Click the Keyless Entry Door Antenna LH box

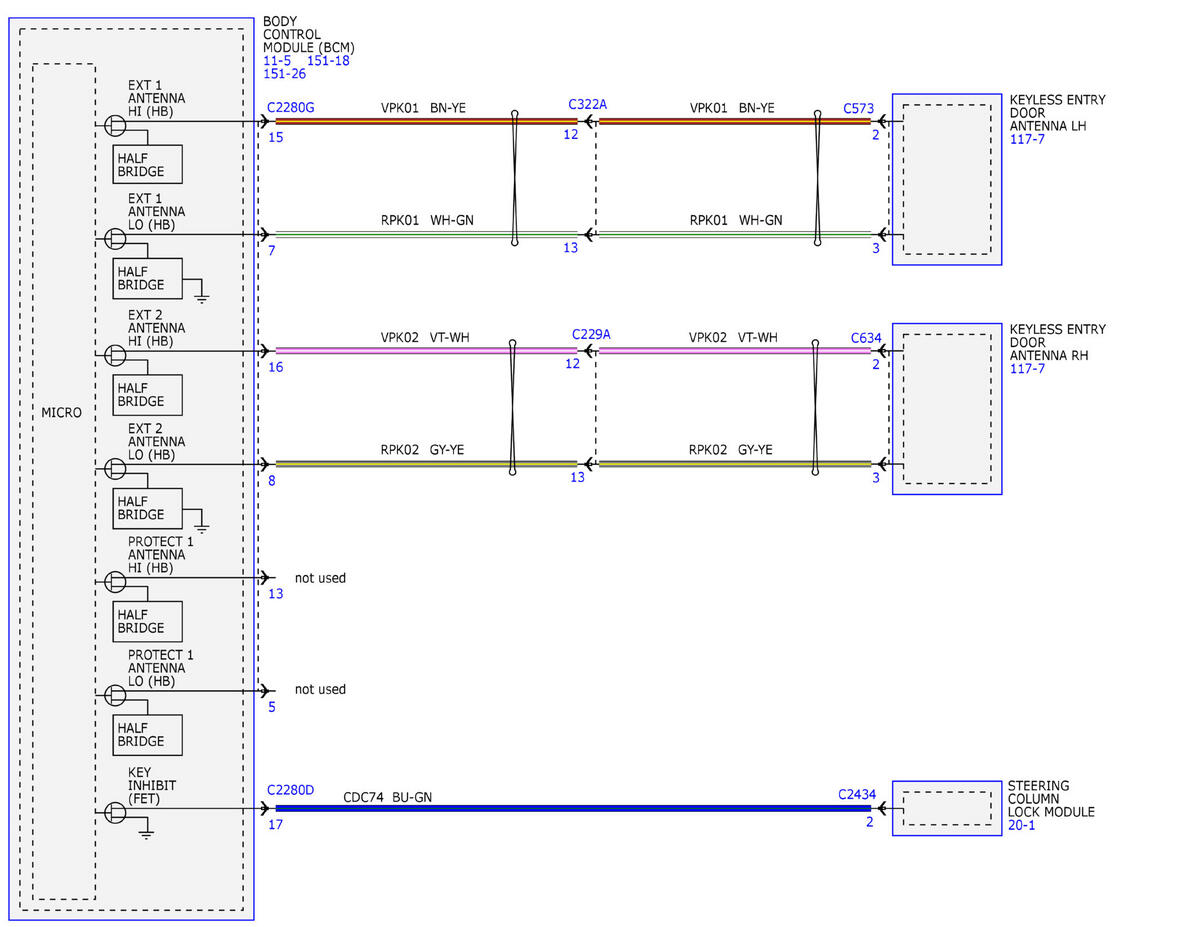[x=947, y=180]
